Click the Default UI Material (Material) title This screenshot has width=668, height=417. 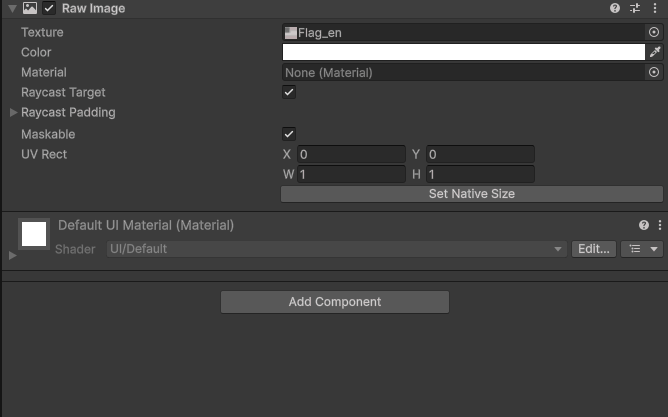146,225
